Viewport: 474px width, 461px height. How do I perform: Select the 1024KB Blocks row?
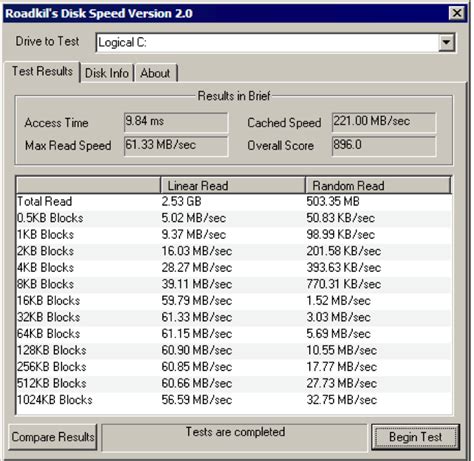(234, 400)
